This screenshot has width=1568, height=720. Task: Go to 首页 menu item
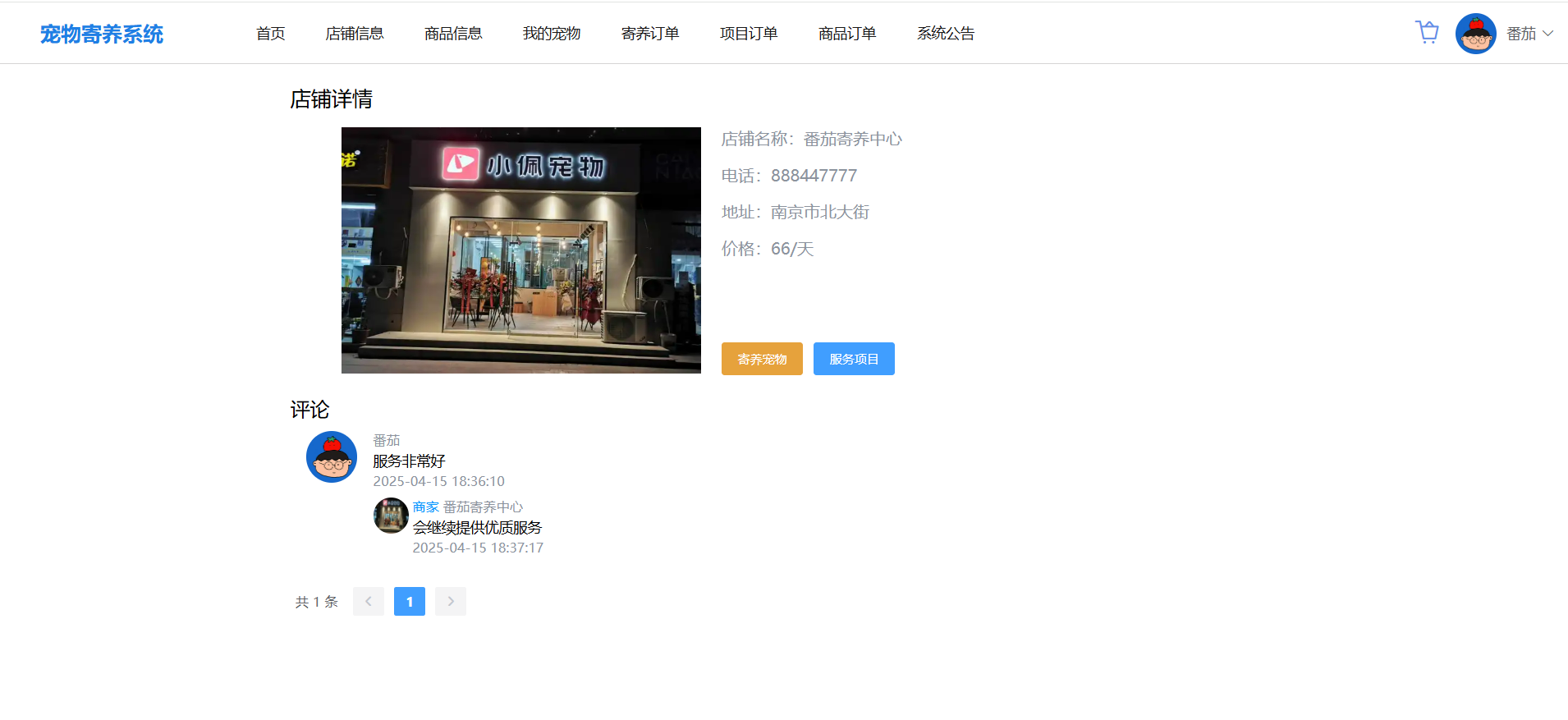271,34
